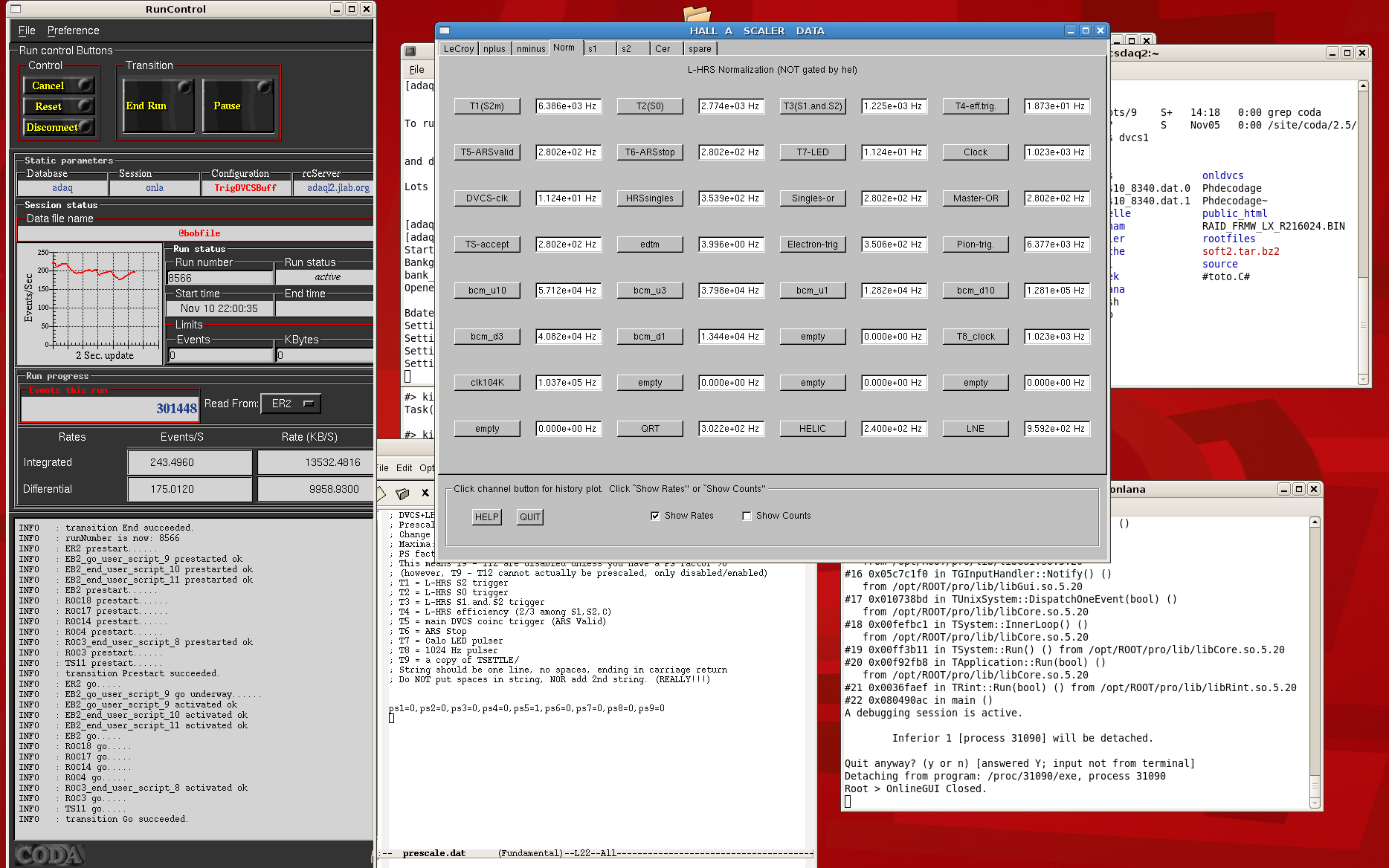Click the events per second rate graph
Viewport: 1389px width, 868px height.
90,304
